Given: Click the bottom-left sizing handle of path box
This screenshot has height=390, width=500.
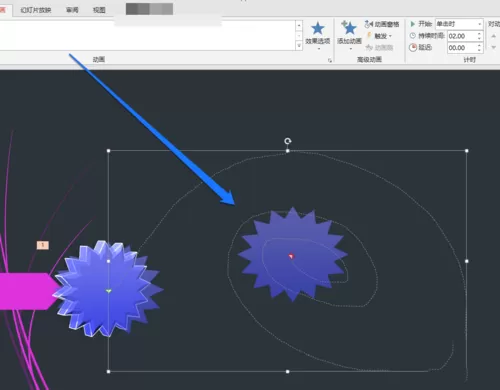Looking at the screenshot, I should (109, 371).
